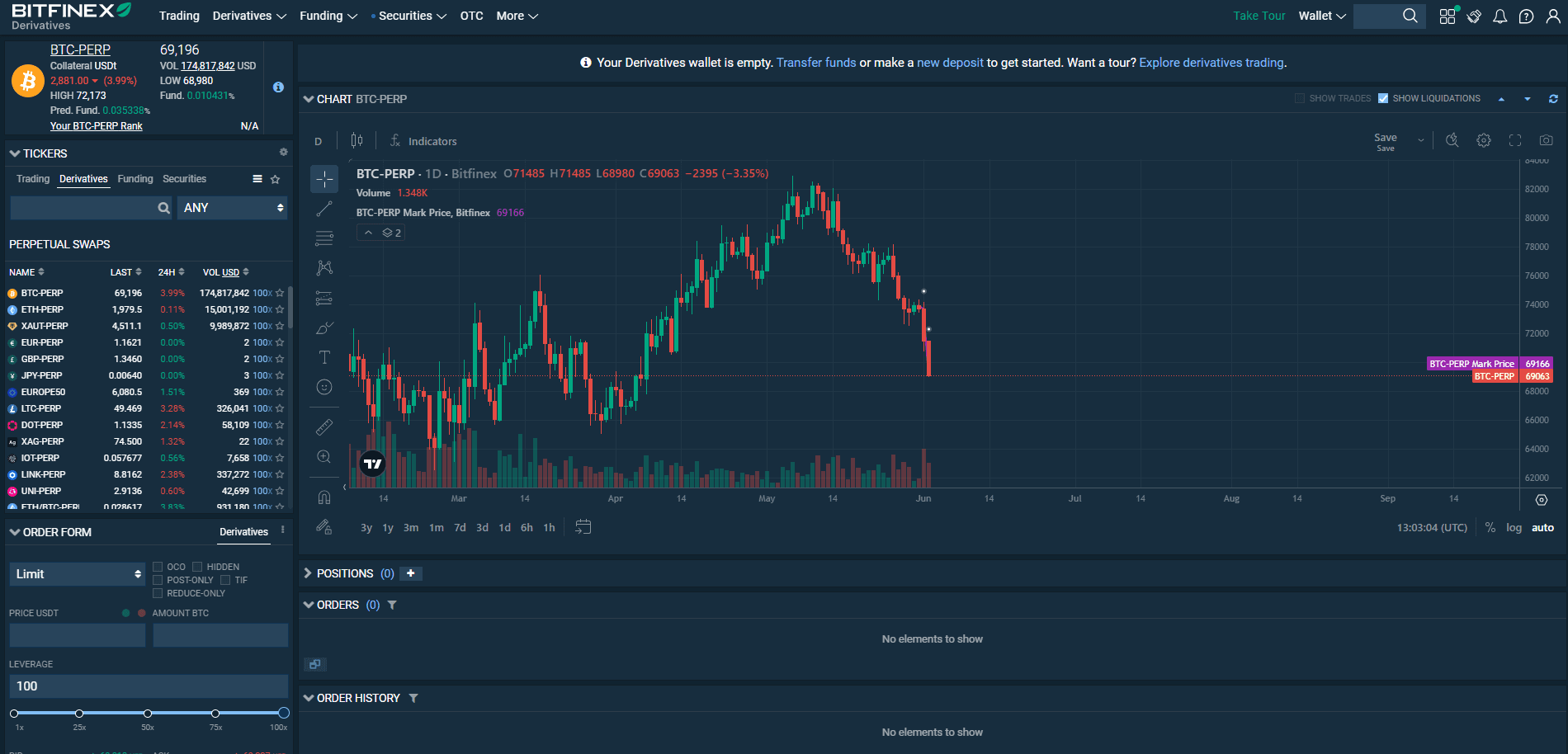Open the quick search symbol icon
1568x754 pixels.
tap(1452, 140)
